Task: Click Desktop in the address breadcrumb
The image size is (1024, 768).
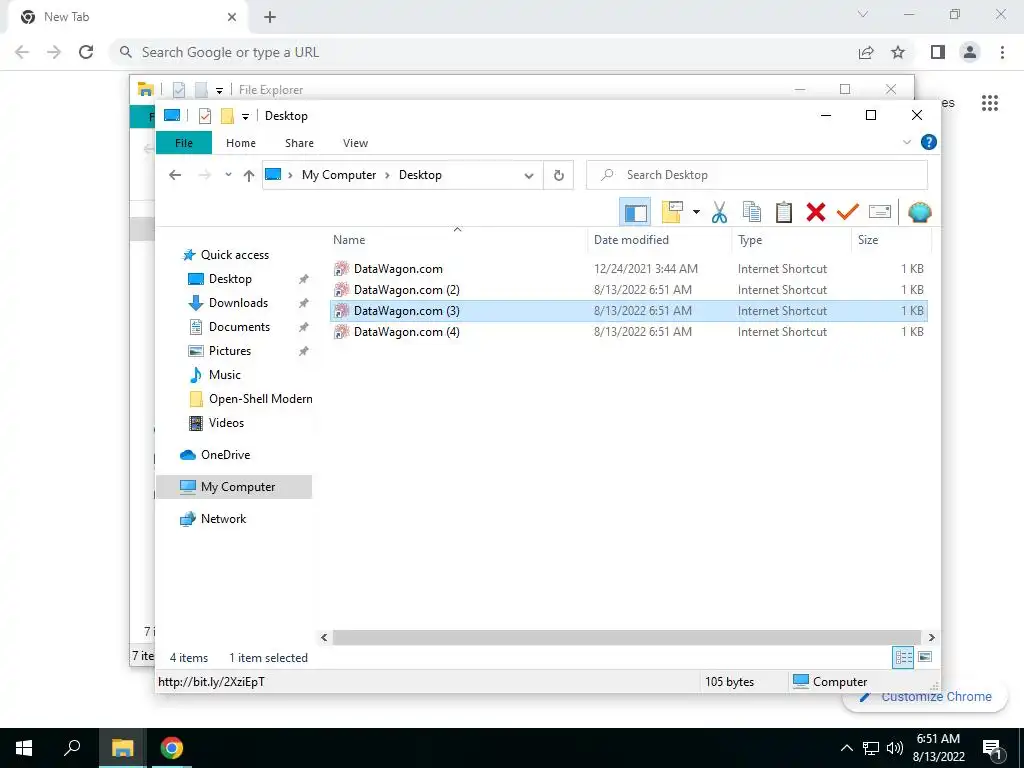Action: (x=420, y=175)
